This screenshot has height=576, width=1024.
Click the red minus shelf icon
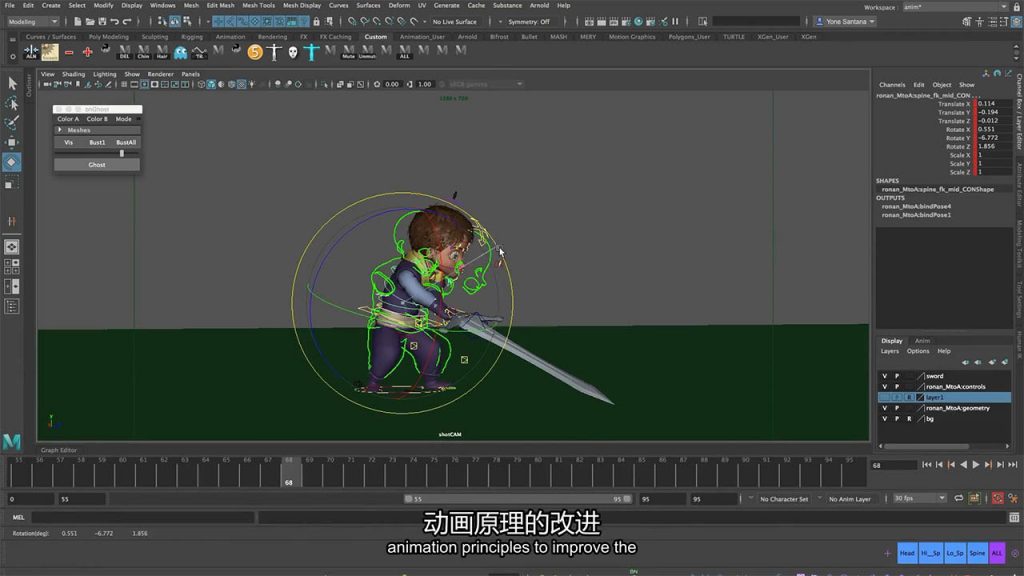(69, 52)
